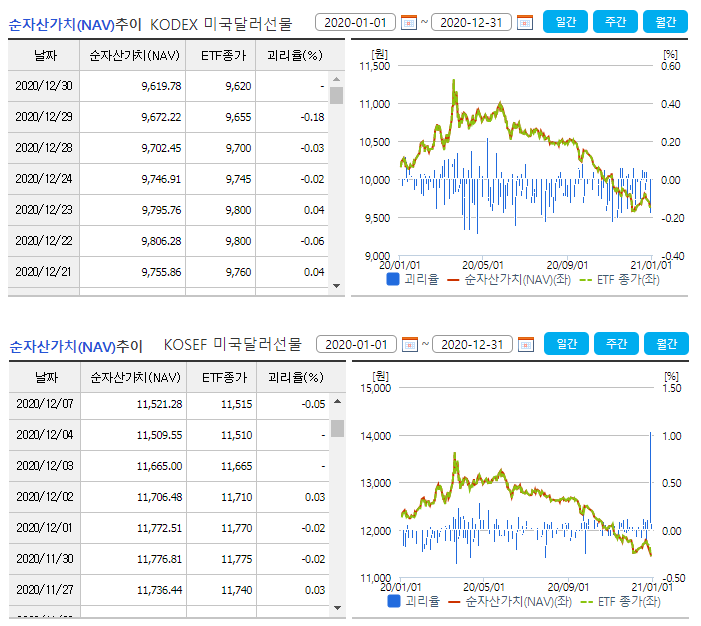Viewport: 701px width, 626px height.
Task: Select 주간 weekly view for KOSEF
Action: [616, 343]
